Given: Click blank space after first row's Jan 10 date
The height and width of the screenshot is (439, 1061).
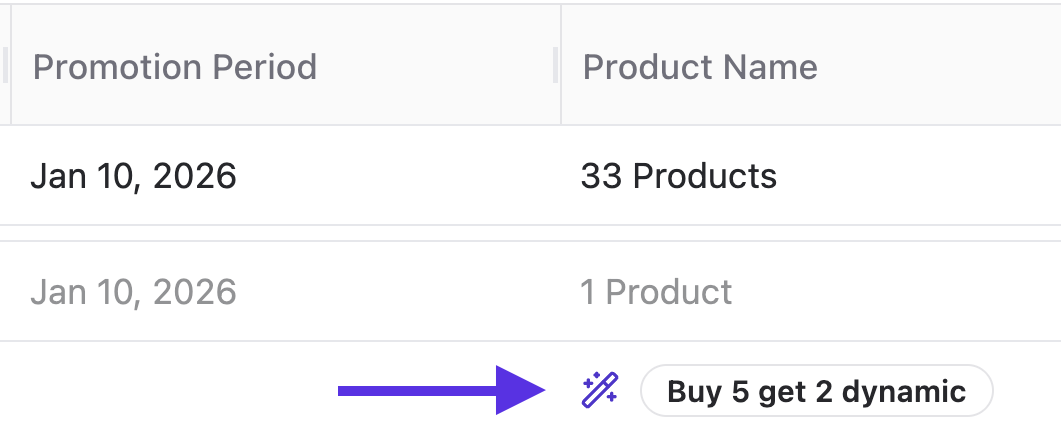Looking at the screenshot, I should [x=398, y=176].
